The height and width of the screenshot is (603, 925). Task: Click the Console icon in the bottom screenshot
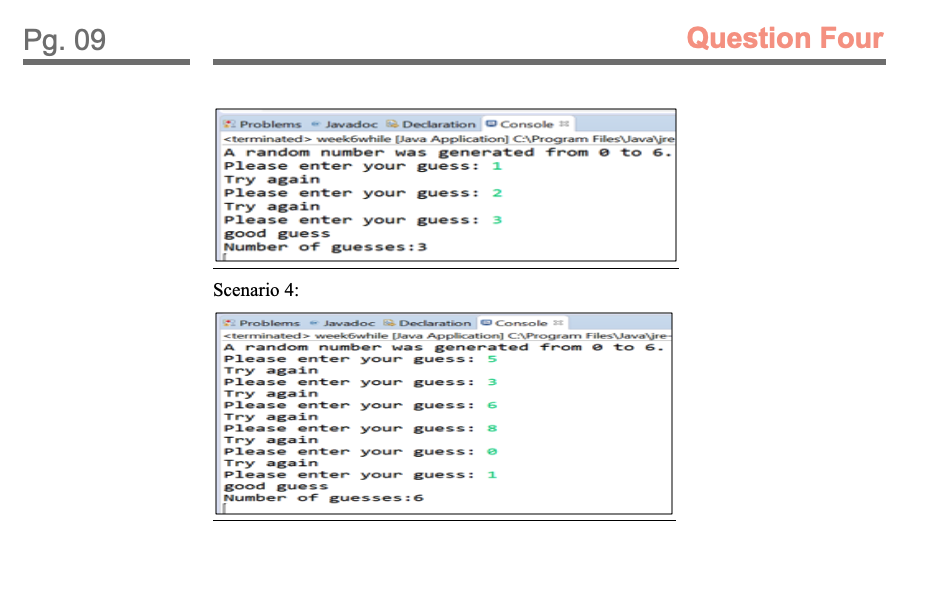[487, 323]
